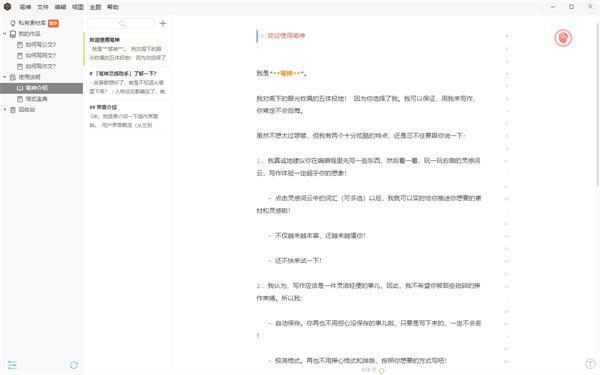
Task: Click the document icon beside 如何写公文?
Action: pyautogui.click(x=20, y=45)
